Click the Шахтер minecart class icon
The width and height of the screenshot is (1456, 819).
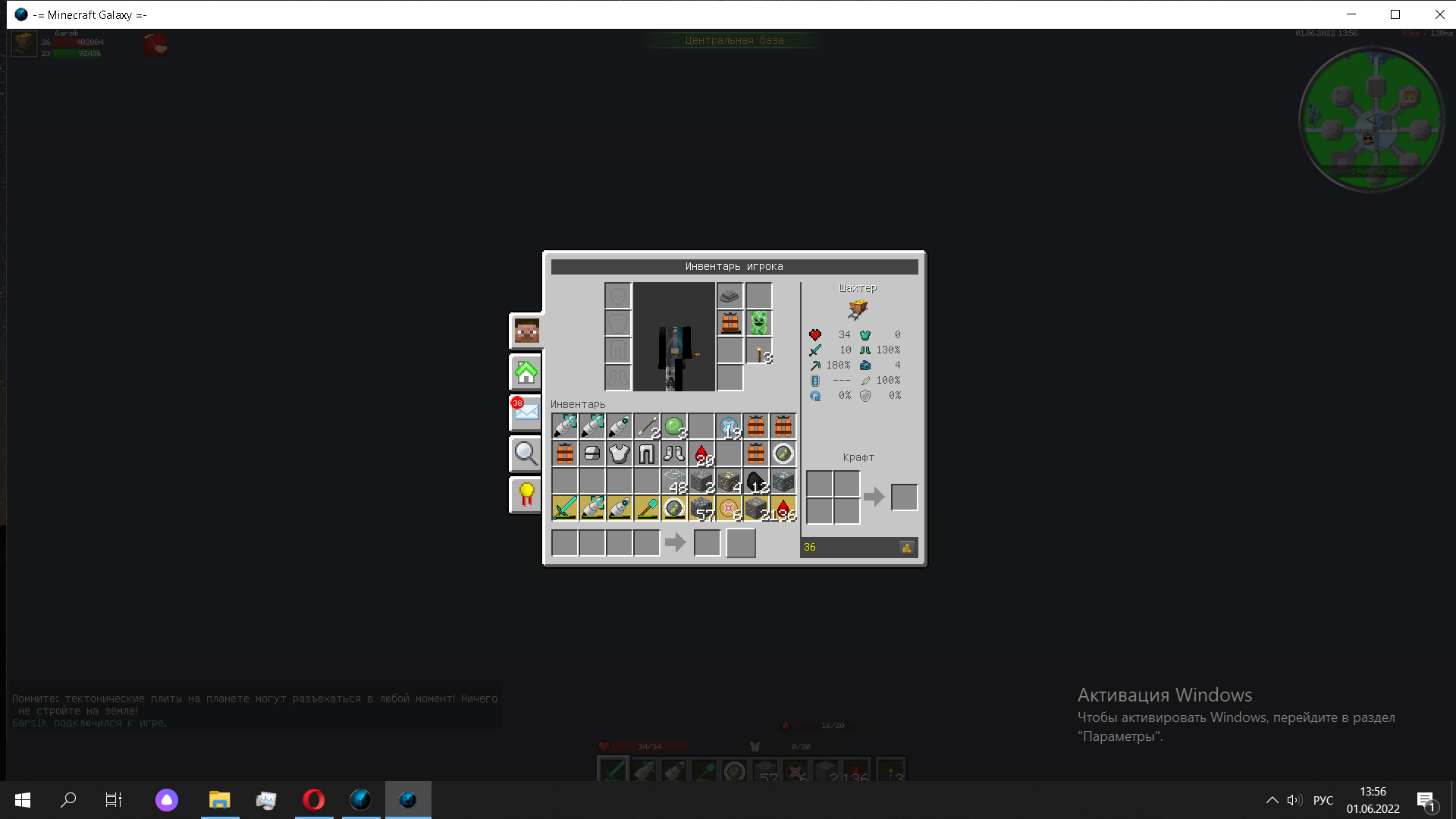[x=858, y=309]
